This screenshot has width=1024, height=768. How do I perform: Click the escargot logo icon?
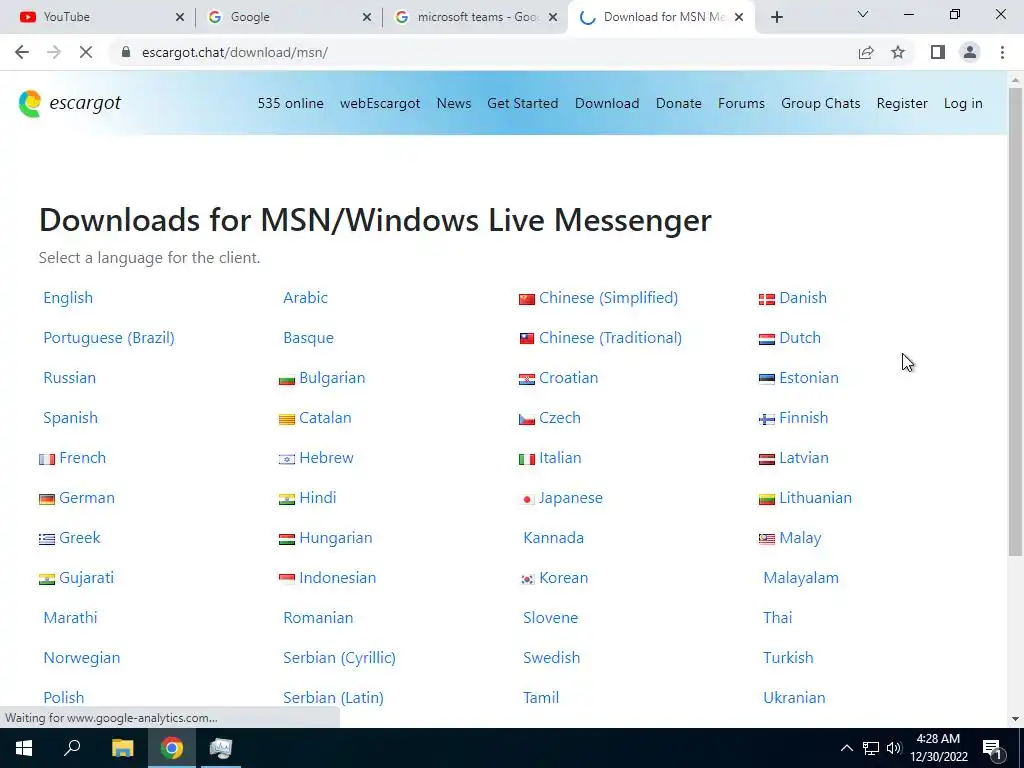[30, 104]
